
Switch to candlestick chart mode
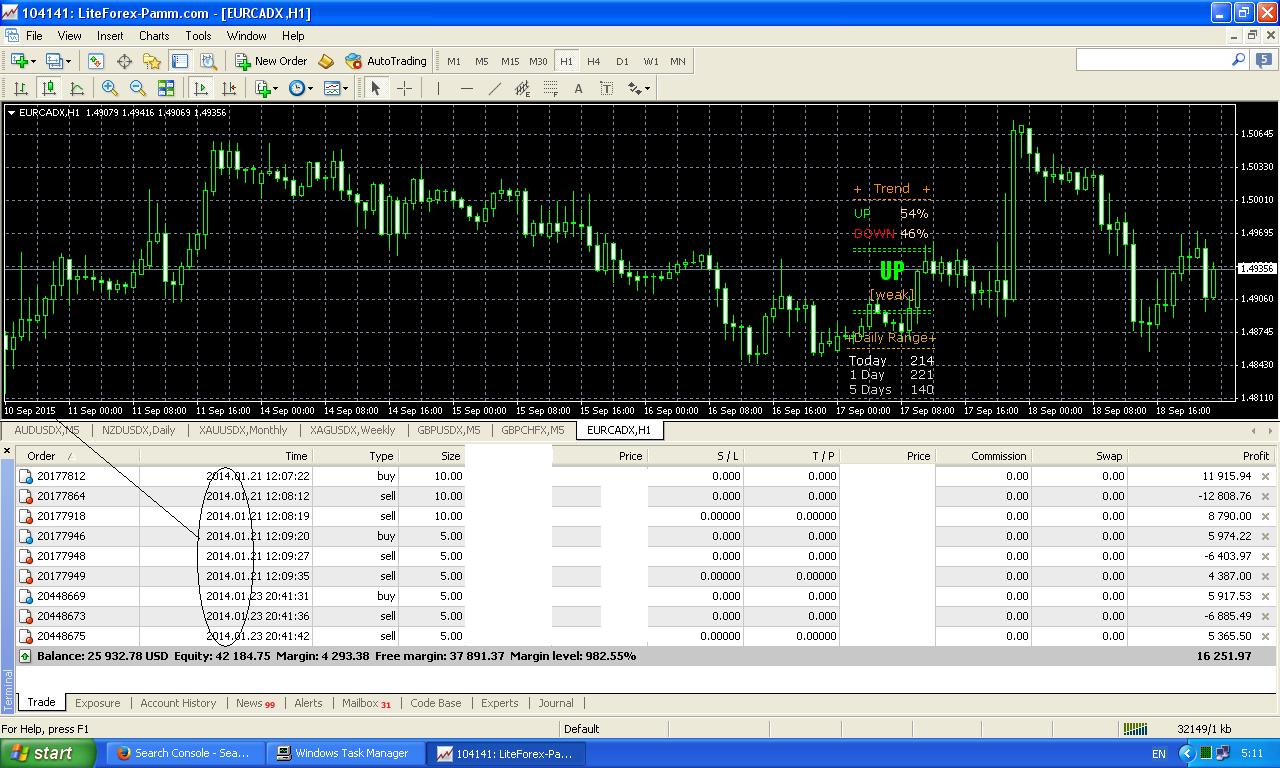click(48, 88)
